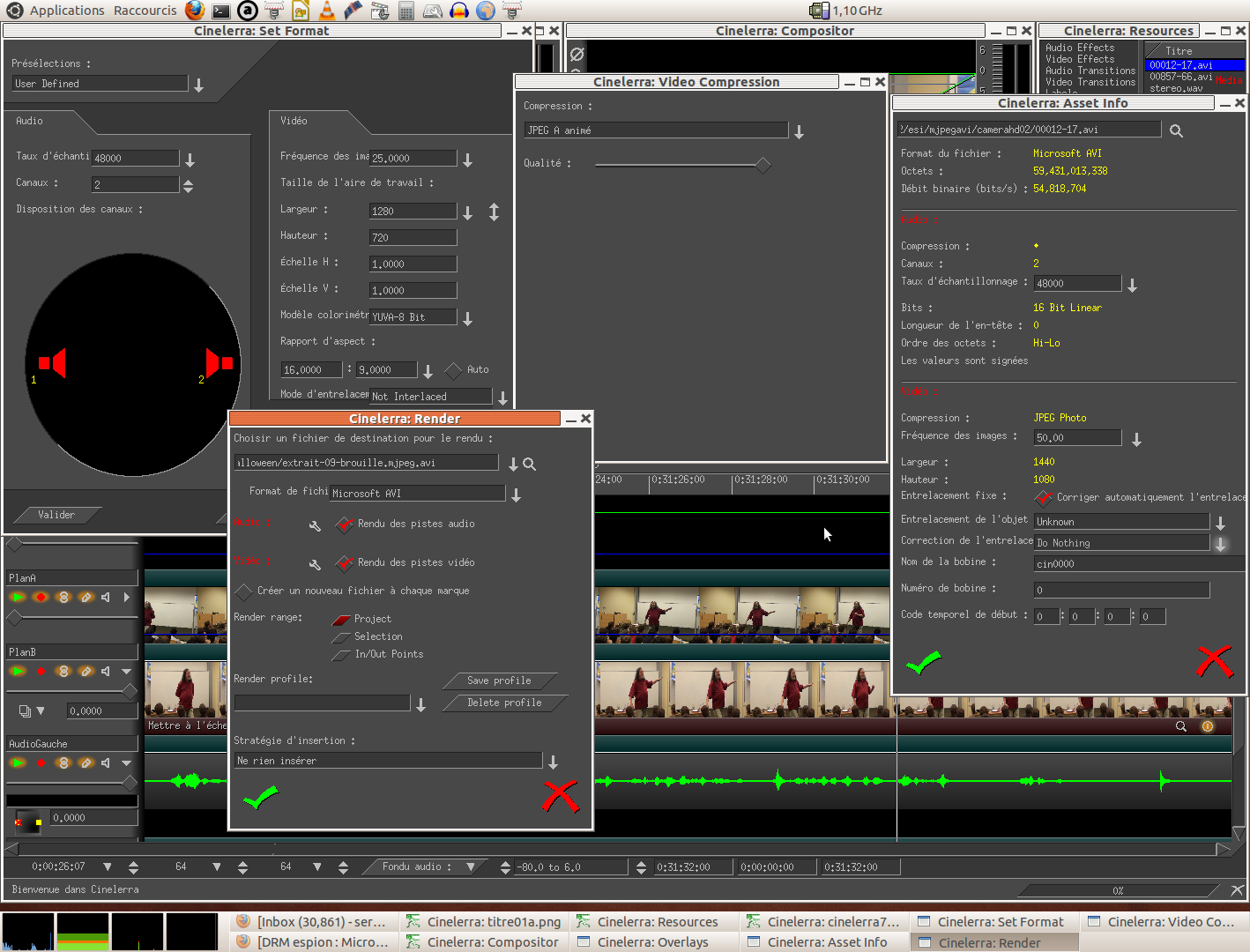Screen dimensions: 1250x952
Task: Switch to Cinelerra: titre01a.png taskbar item
Action: pyautogui.click(x=484, y=922)
